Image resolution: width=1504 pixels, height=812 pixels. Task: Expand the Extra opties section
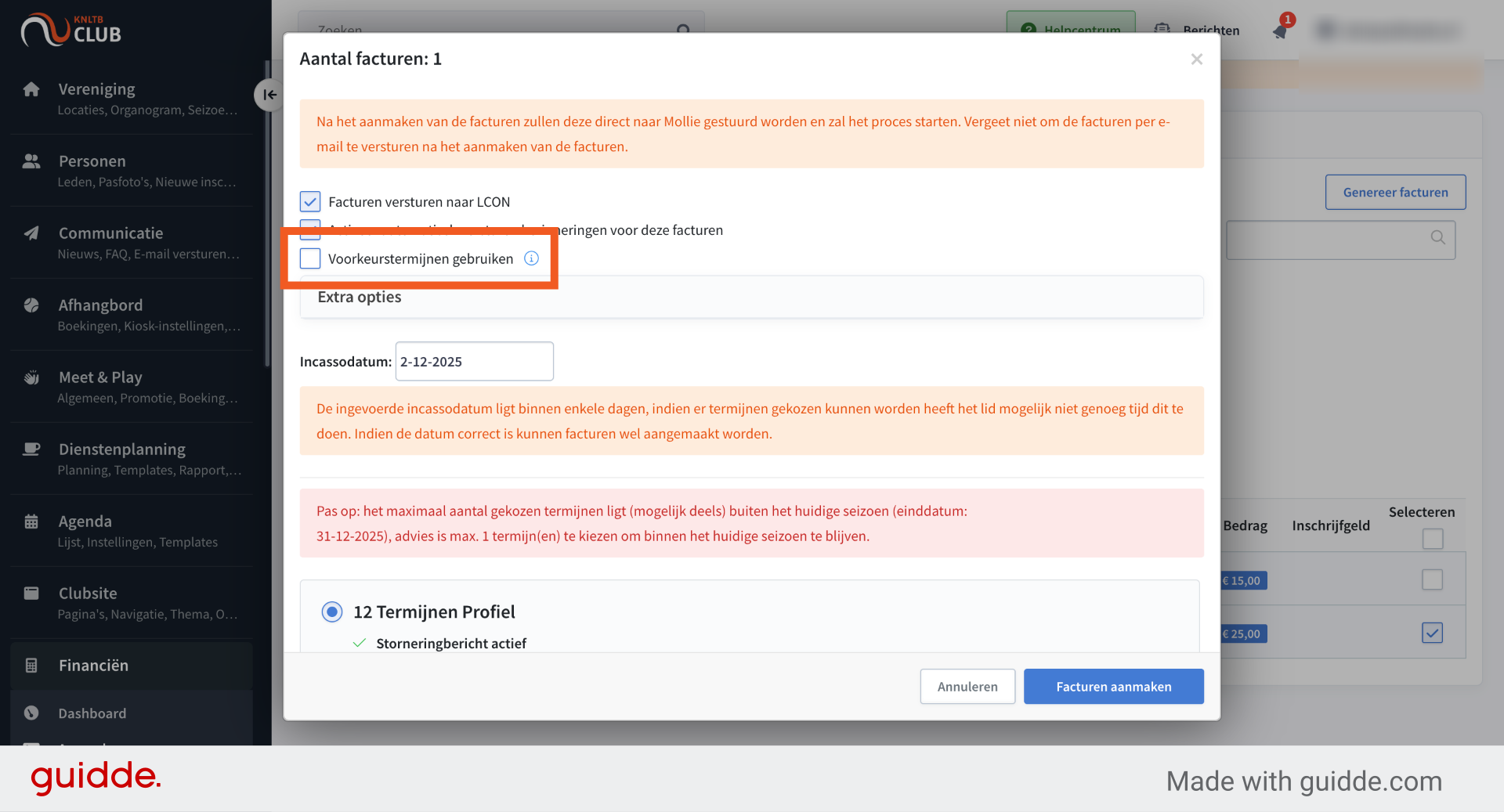tap(751, 298)
